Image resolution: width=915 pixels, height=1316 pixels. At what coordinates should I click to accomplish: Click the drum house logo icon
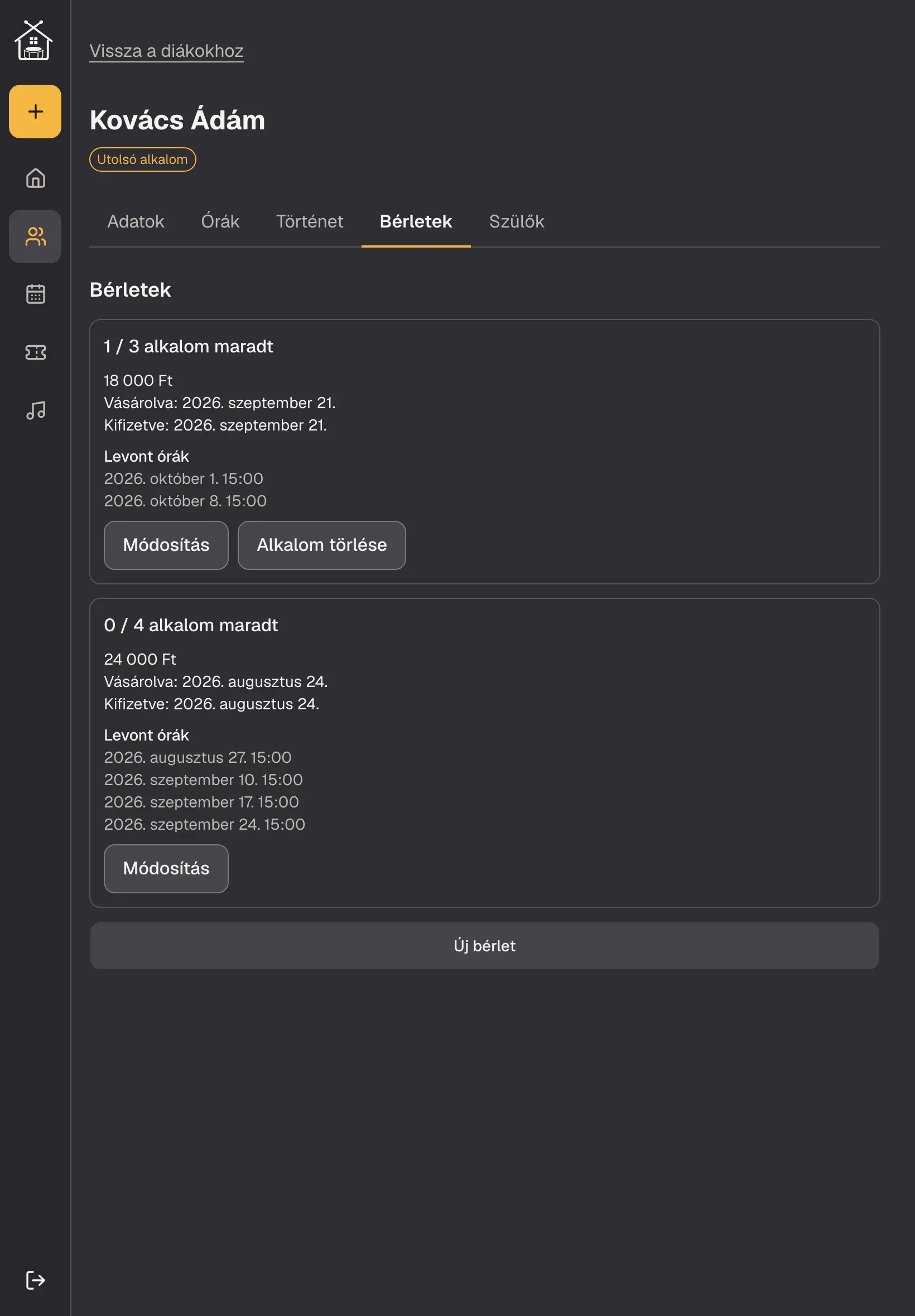[34, 40]
